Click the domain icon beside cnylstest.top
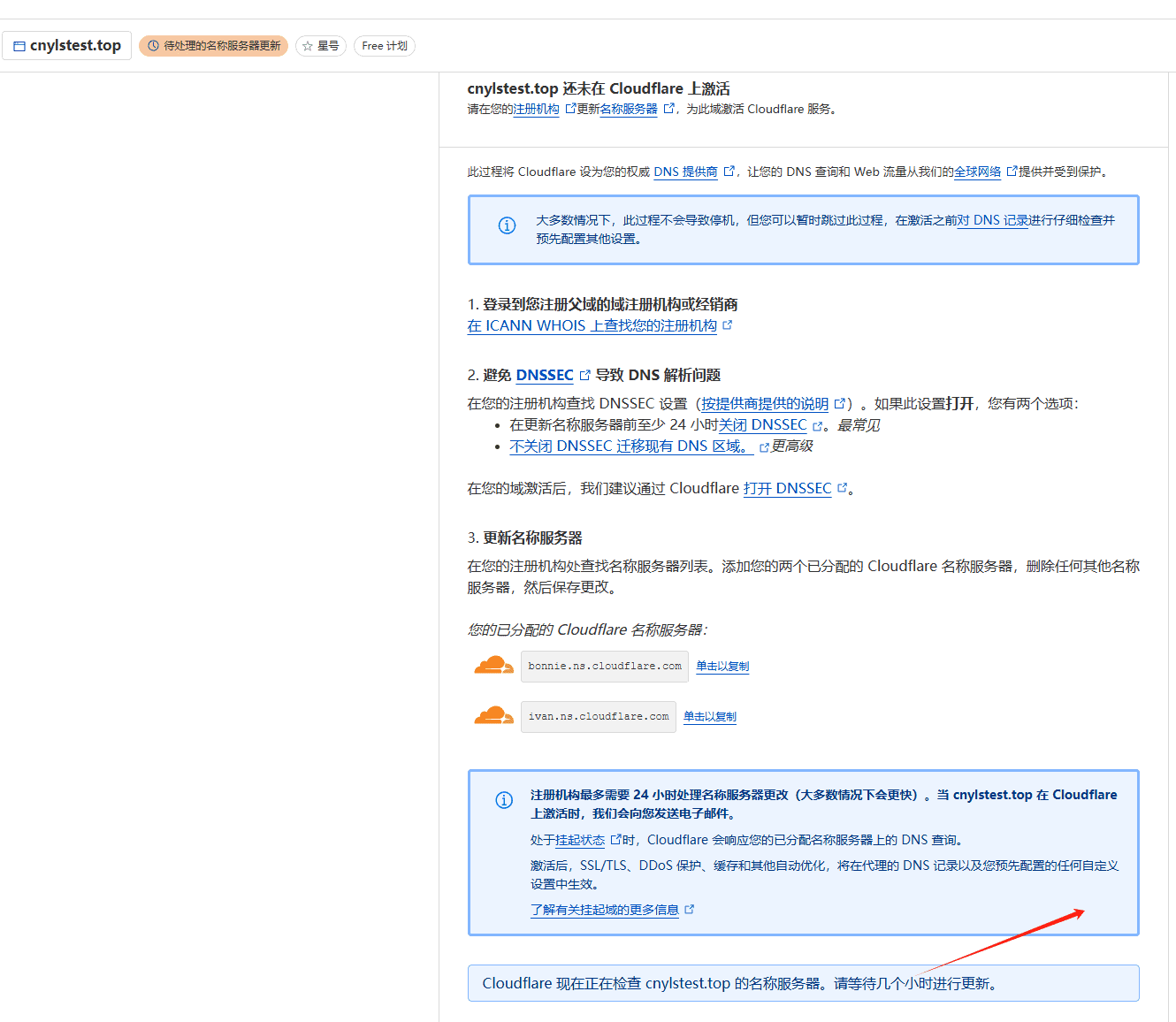 (x=19, y=45)
